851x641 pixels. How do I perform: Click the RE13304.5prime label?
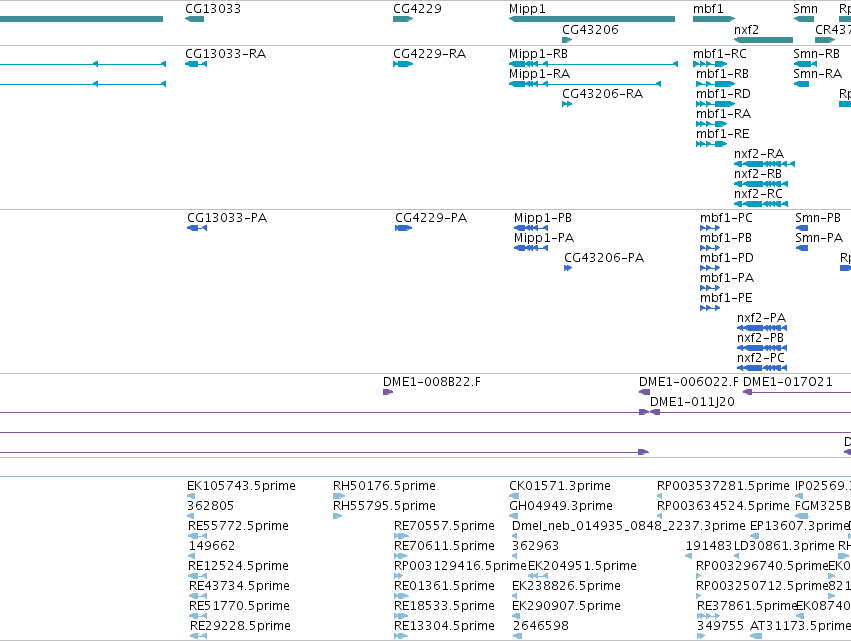click(444, 626)
